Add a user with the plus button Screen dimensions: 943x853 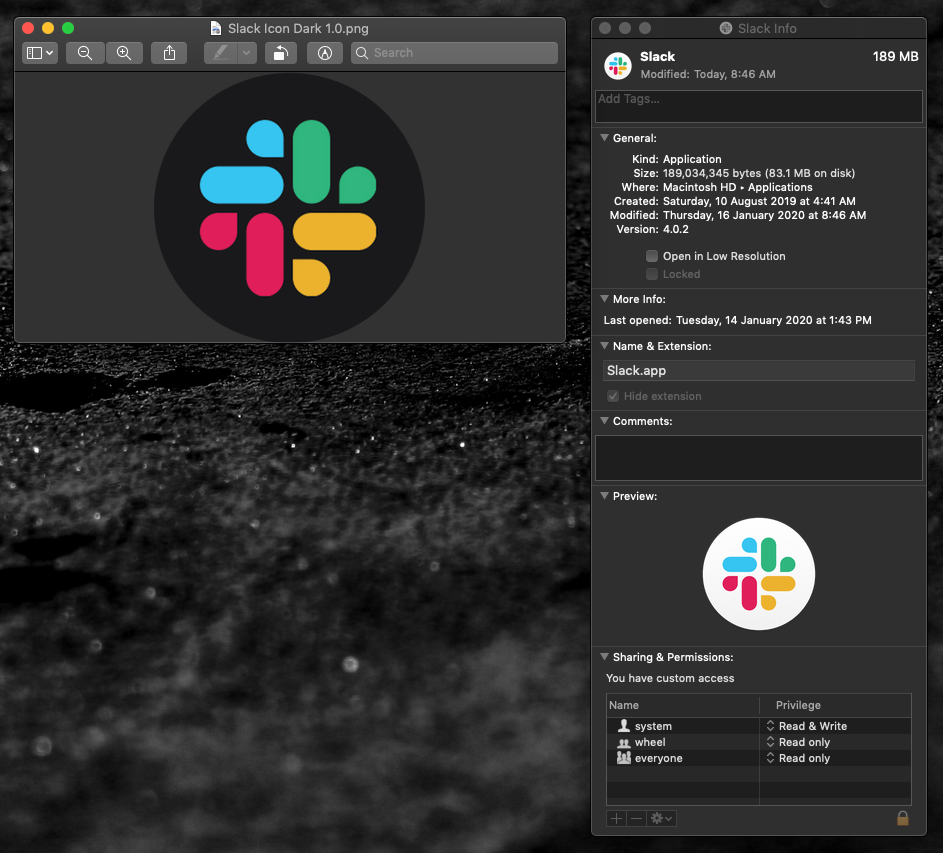click(616, 818)
